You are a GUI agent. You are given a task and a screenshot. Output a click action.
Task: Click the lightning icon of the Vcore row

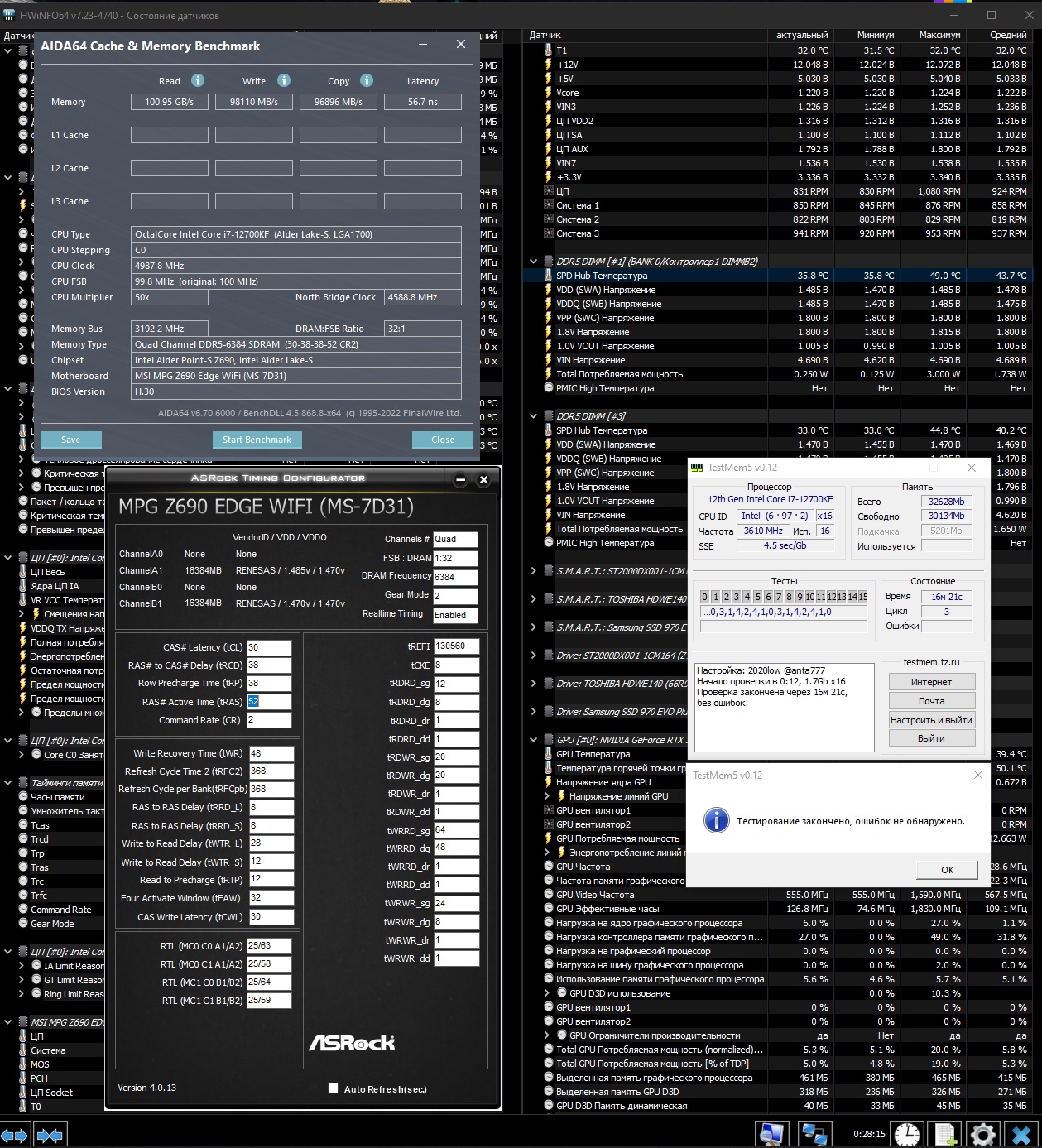[x=548, y=93]
